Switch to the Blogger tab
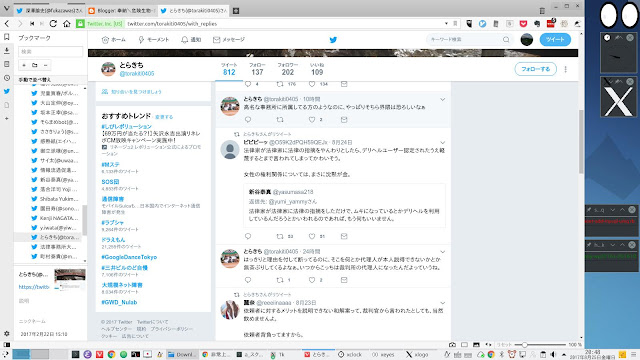 (121, 11)
